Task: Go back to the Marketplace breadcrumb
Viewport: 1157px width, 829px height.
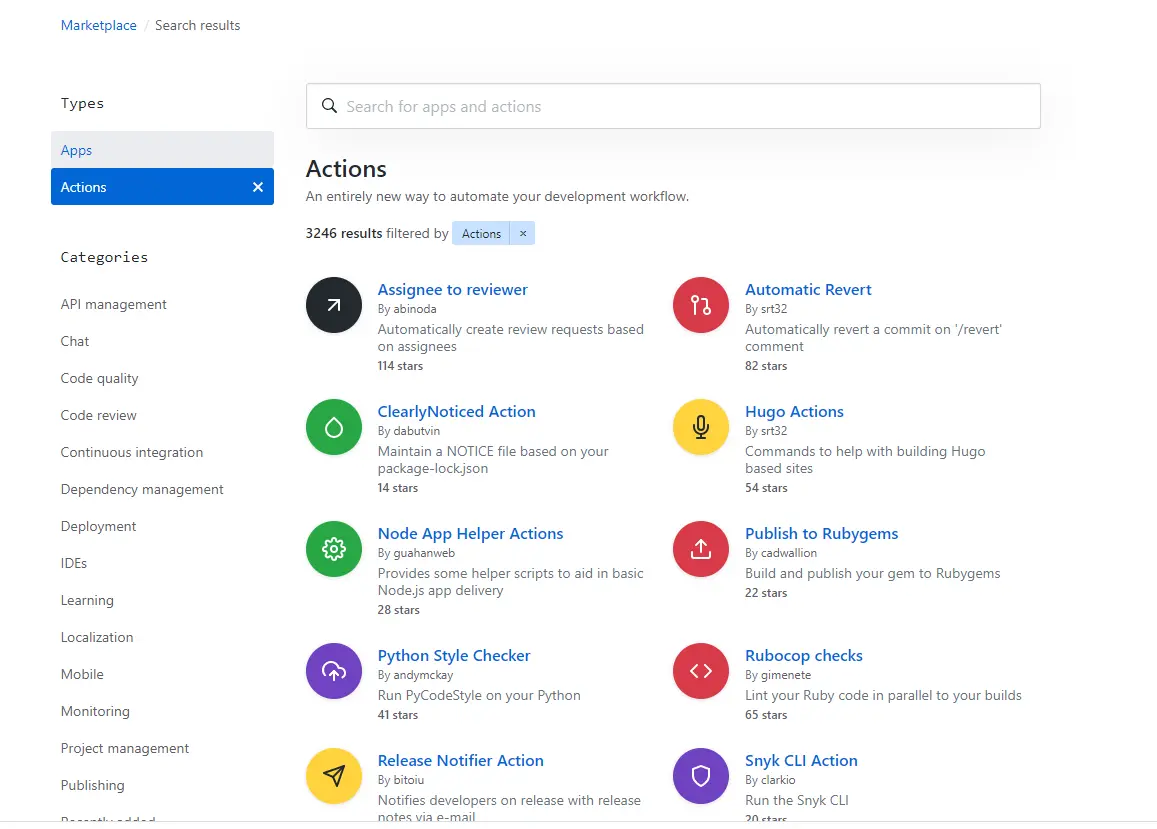Action: click(x=98, y=25)
